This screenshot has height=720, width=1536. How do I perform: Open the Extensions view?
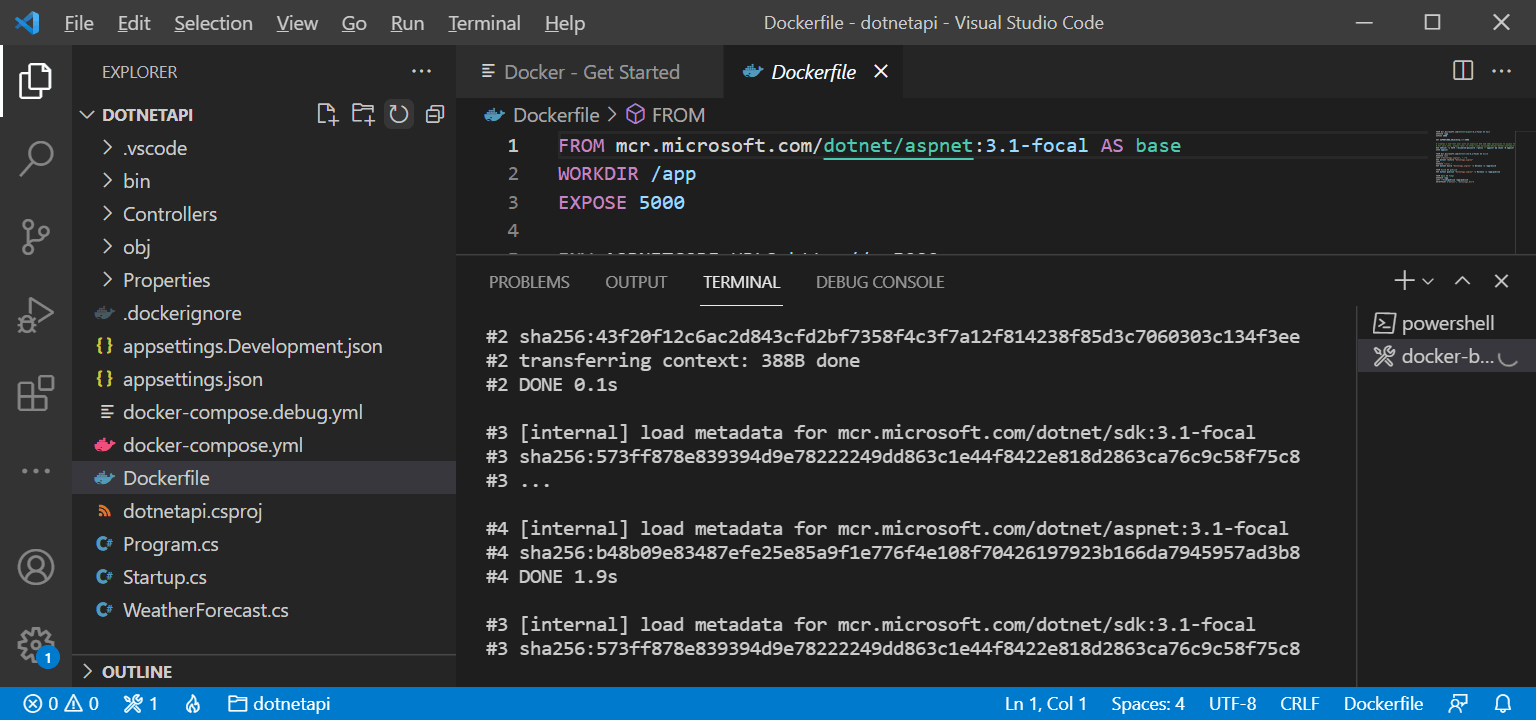(36, 394)
